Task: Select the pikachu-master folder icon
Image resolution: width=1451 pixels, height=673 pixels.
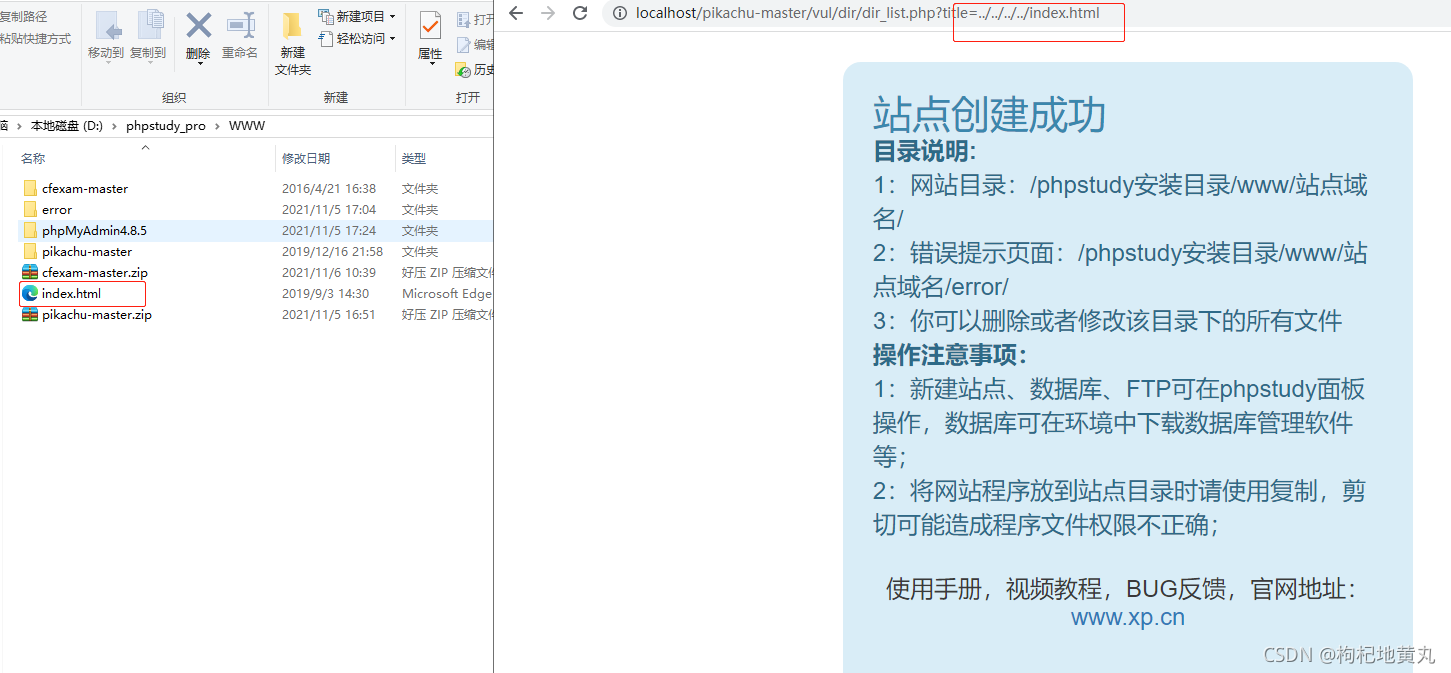Action: [30, 251]
